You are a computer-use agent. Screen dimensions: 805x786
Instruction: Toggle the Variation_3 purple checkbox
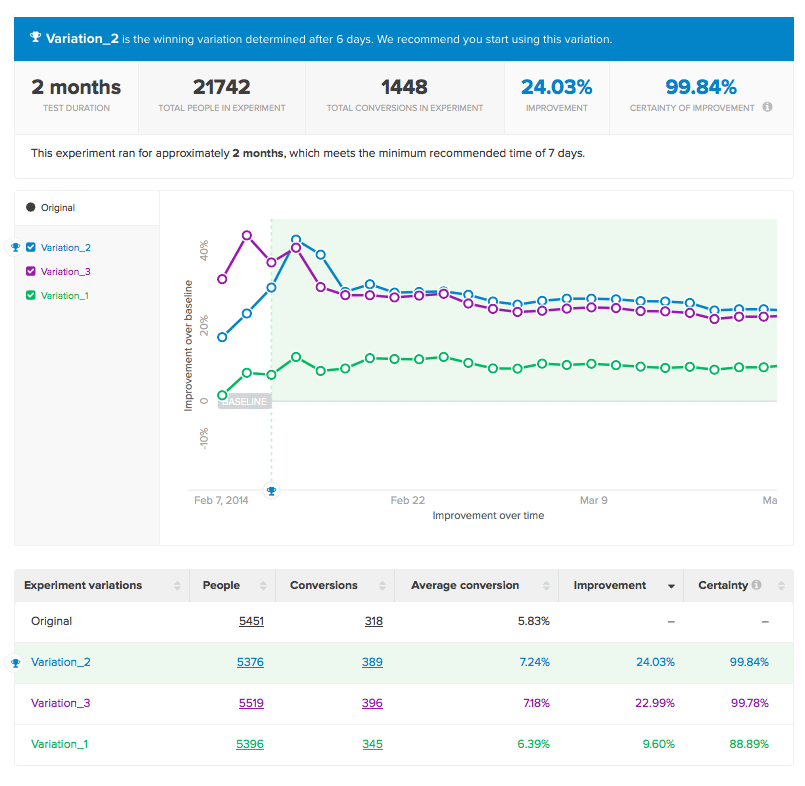point(30,272)
